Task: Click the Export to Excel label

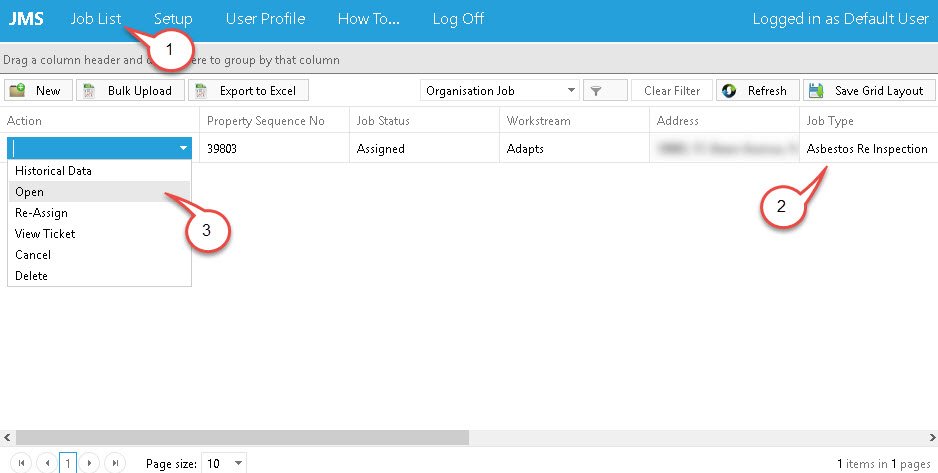Action: pyautogui.click(x=258, y=91)
